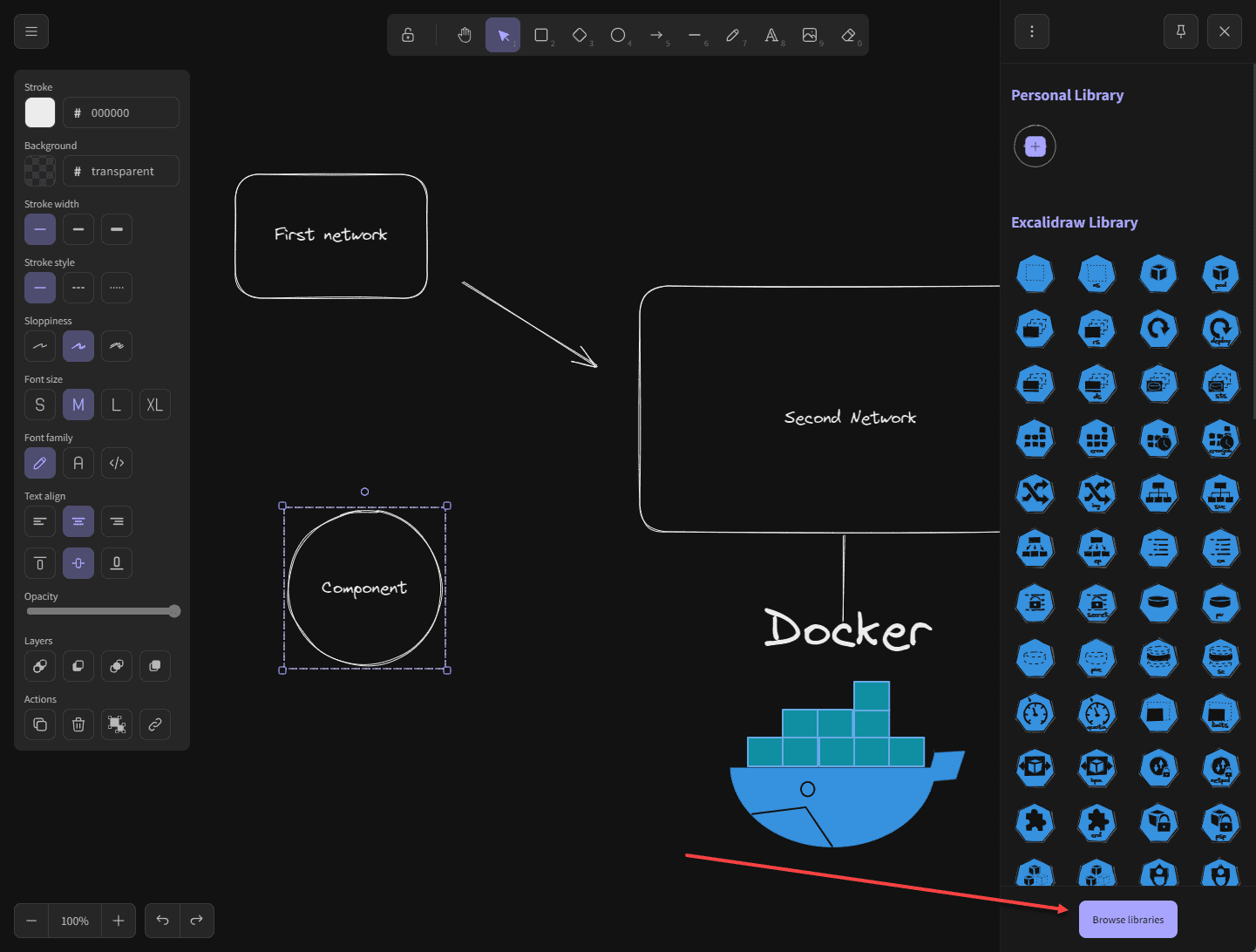Open the Insert image tool
1256x952 pixels.
810,35
